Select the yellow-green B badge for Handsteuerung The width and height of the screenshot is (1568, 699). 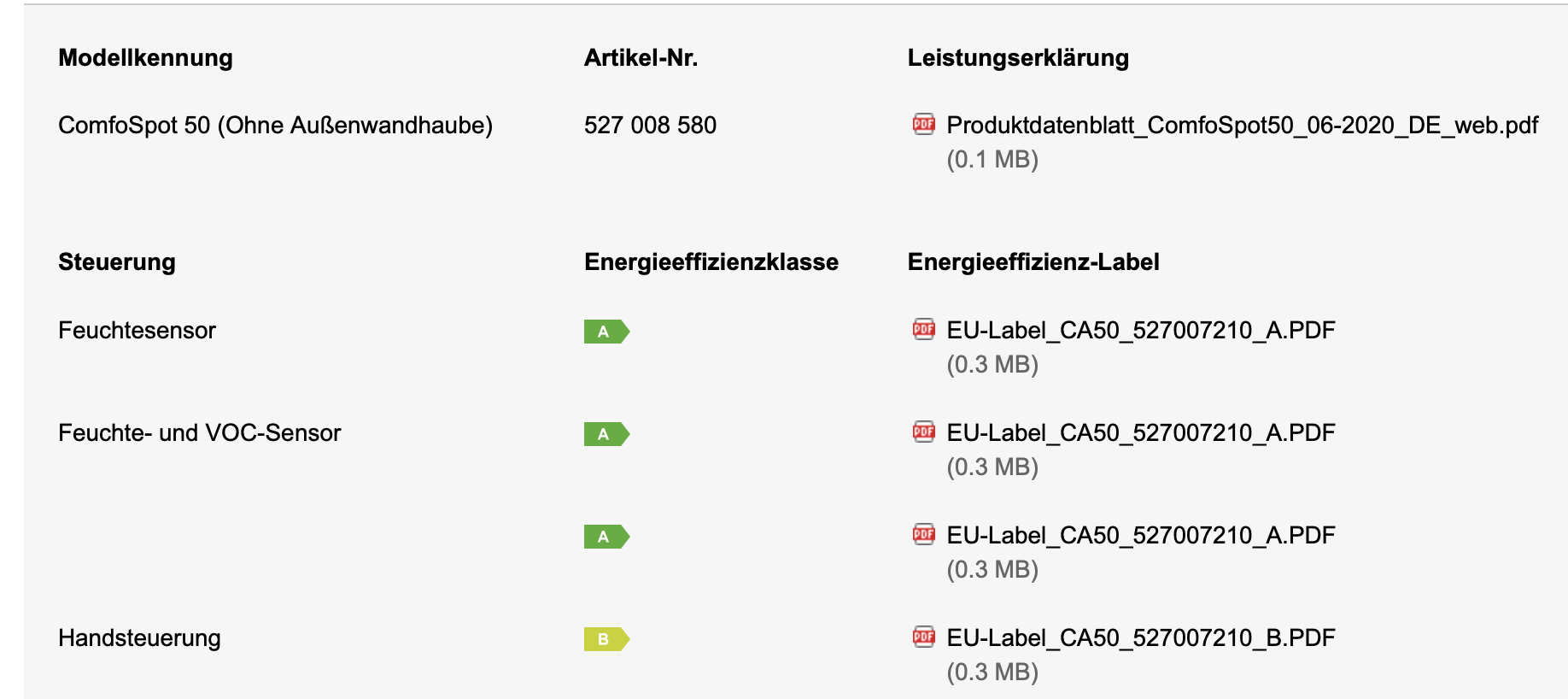[606, 639]
